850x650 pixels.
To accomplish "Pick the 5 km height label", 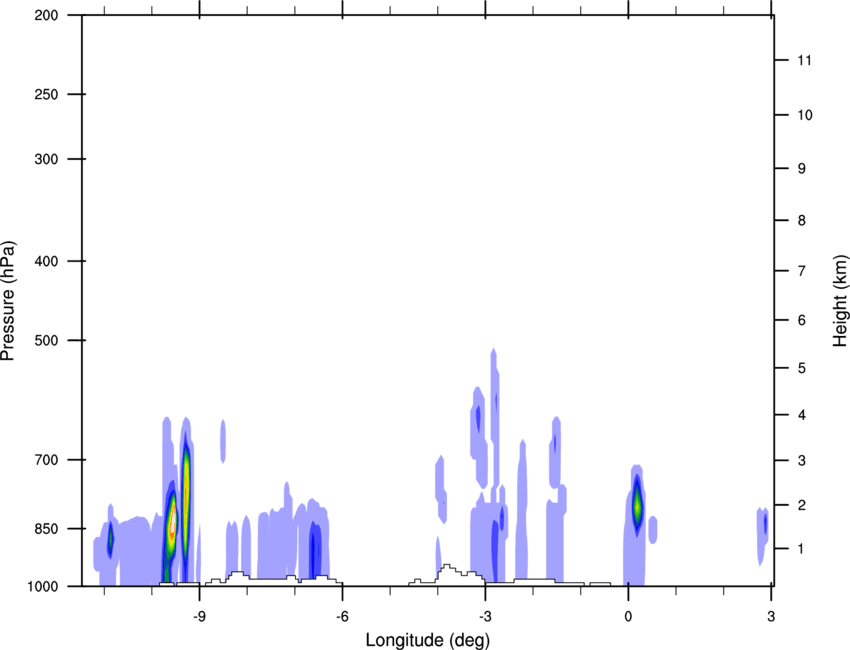I will point(802,368).
